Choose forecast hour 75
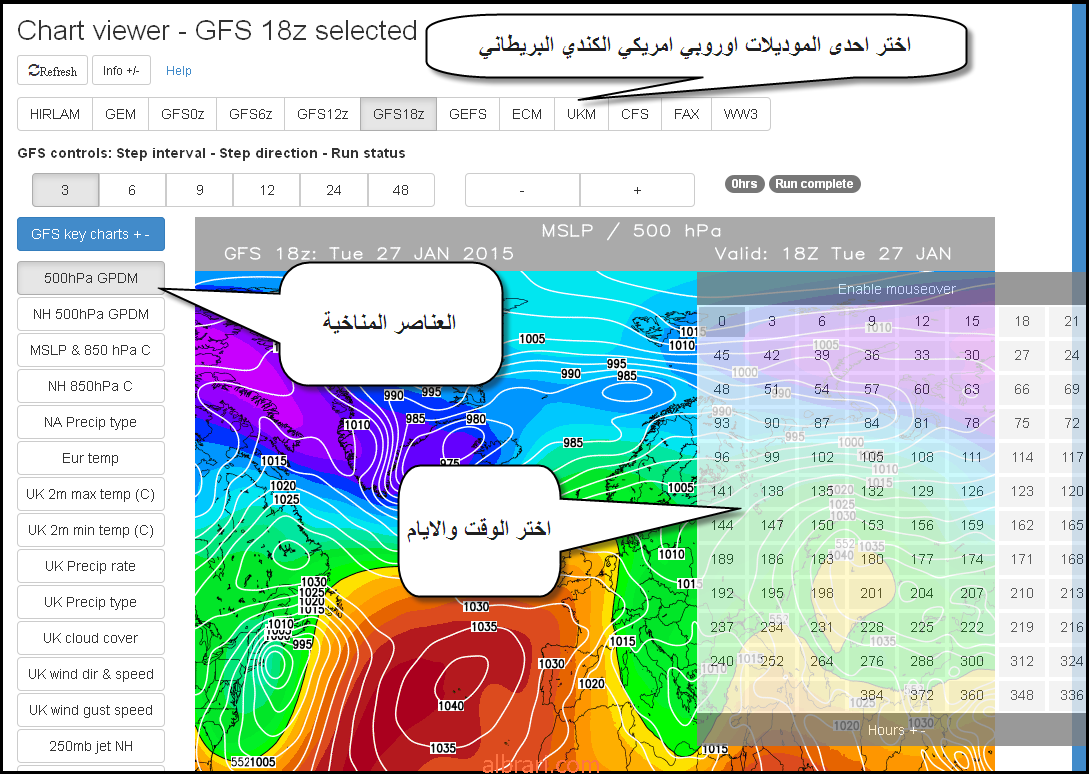Image resolution: width=1089 pixels, height=774 pixels. 1022,423
